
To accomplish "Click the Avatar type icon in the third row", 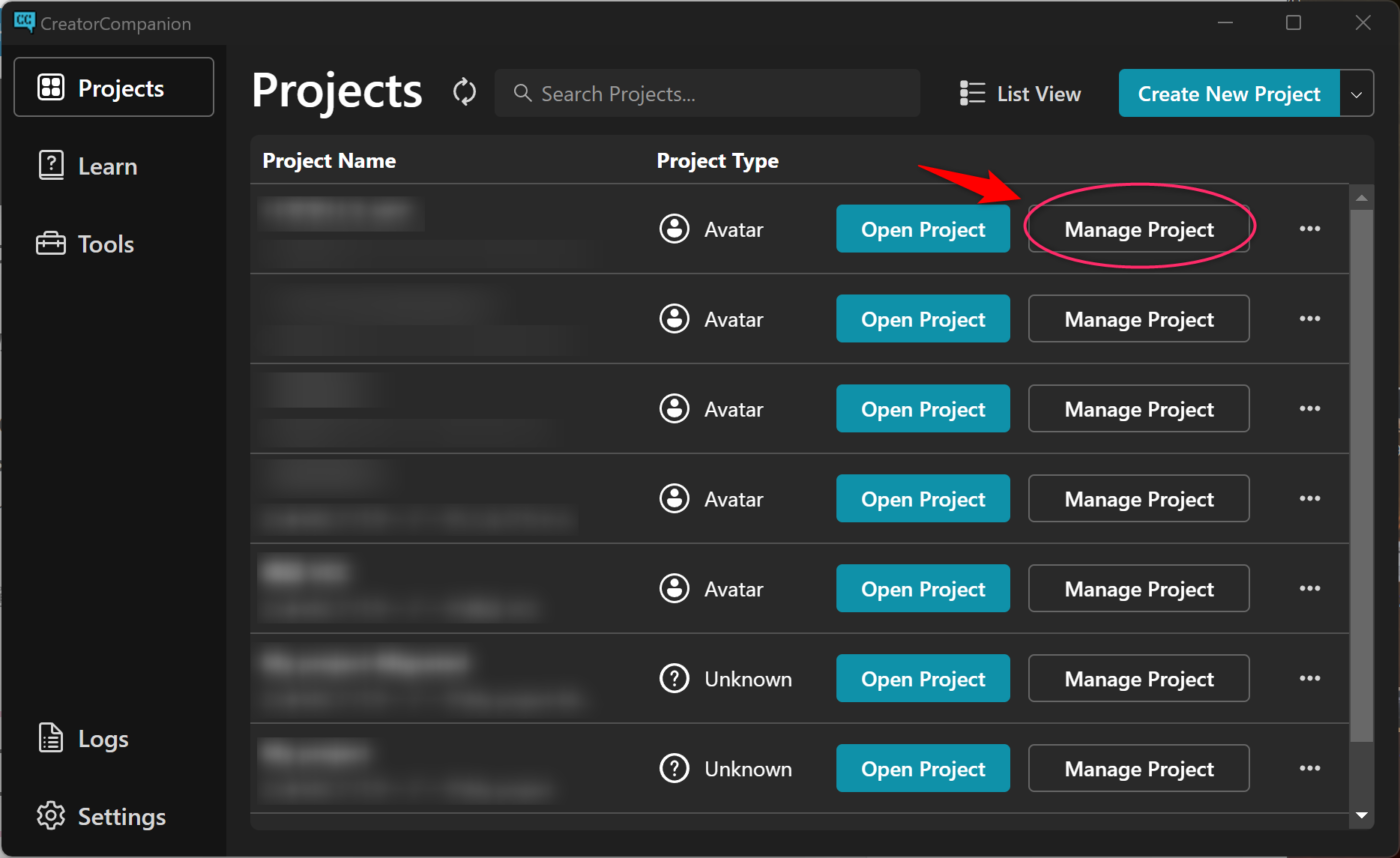I will click(x=675, y=409).
